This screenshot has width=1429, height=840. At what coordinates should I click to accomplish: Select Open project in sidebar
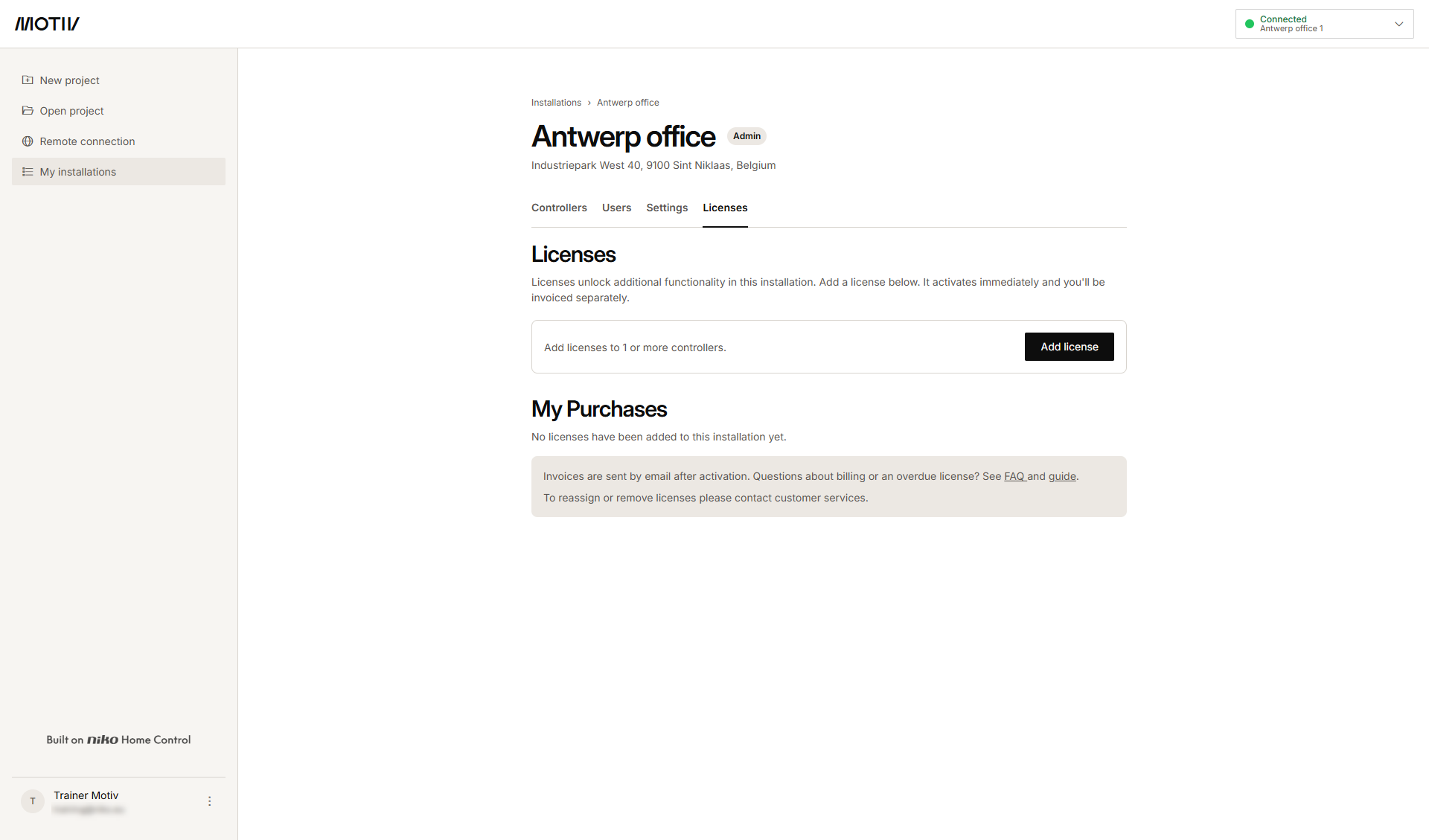tap(118, 111)
